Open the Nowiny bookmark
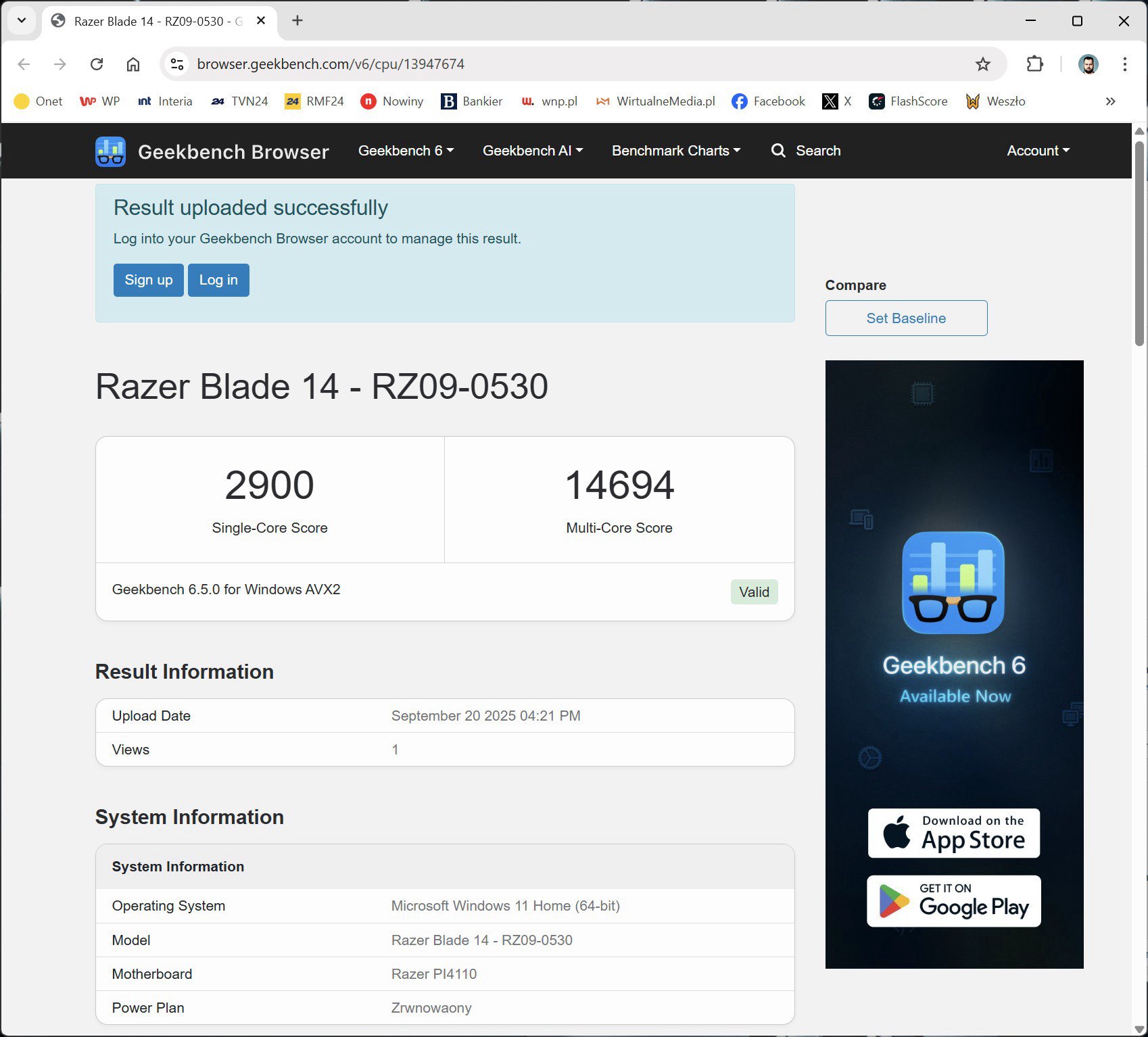This screenshot has height=1037, width=1148. click(x=392, y=101)
